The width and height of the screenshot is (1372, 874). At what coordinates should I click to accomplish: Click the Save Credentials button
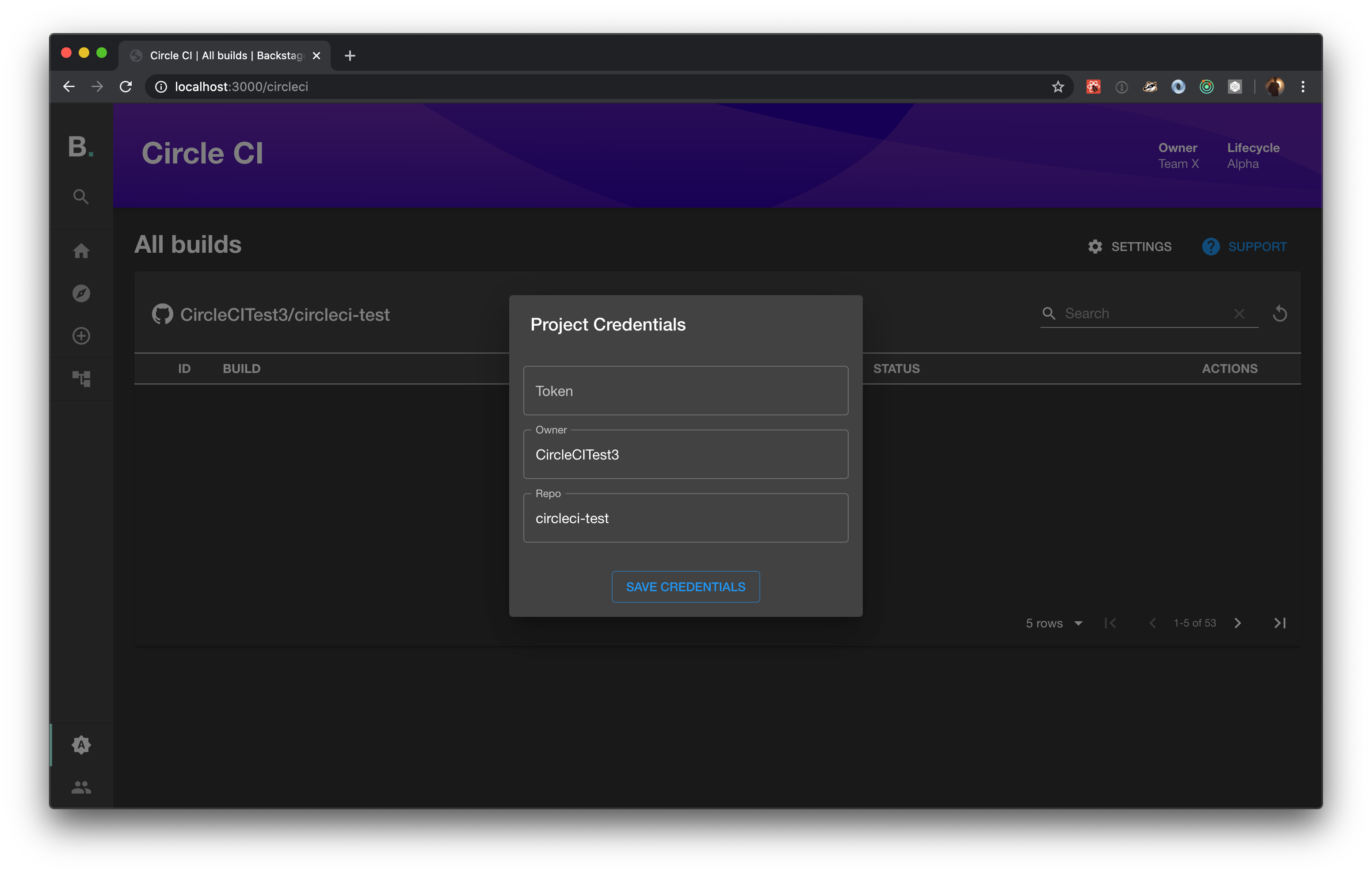tap(686, 587)
